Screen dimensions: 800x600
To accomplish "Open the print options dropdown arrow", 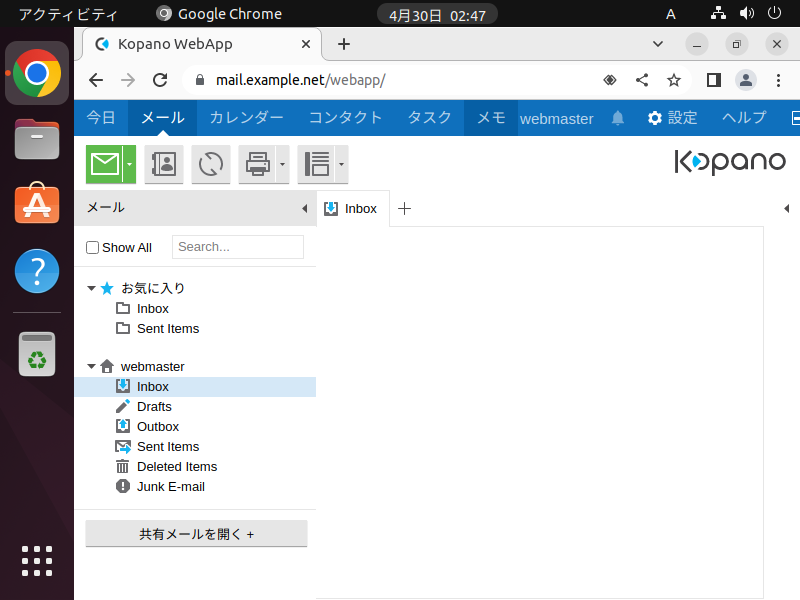I will (283, 164).
